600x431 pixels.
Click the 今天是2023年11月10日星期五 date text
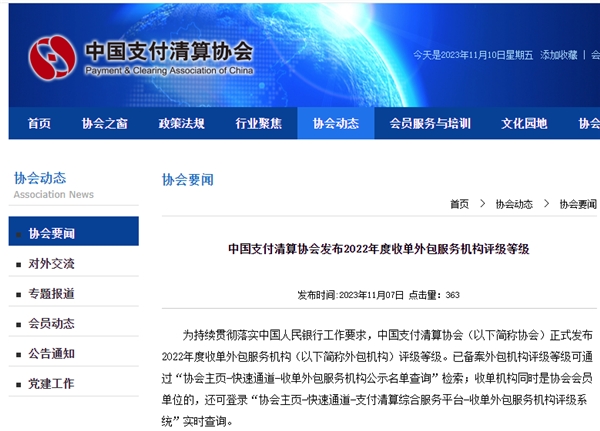pyautogui.click(x=473, y=55)
